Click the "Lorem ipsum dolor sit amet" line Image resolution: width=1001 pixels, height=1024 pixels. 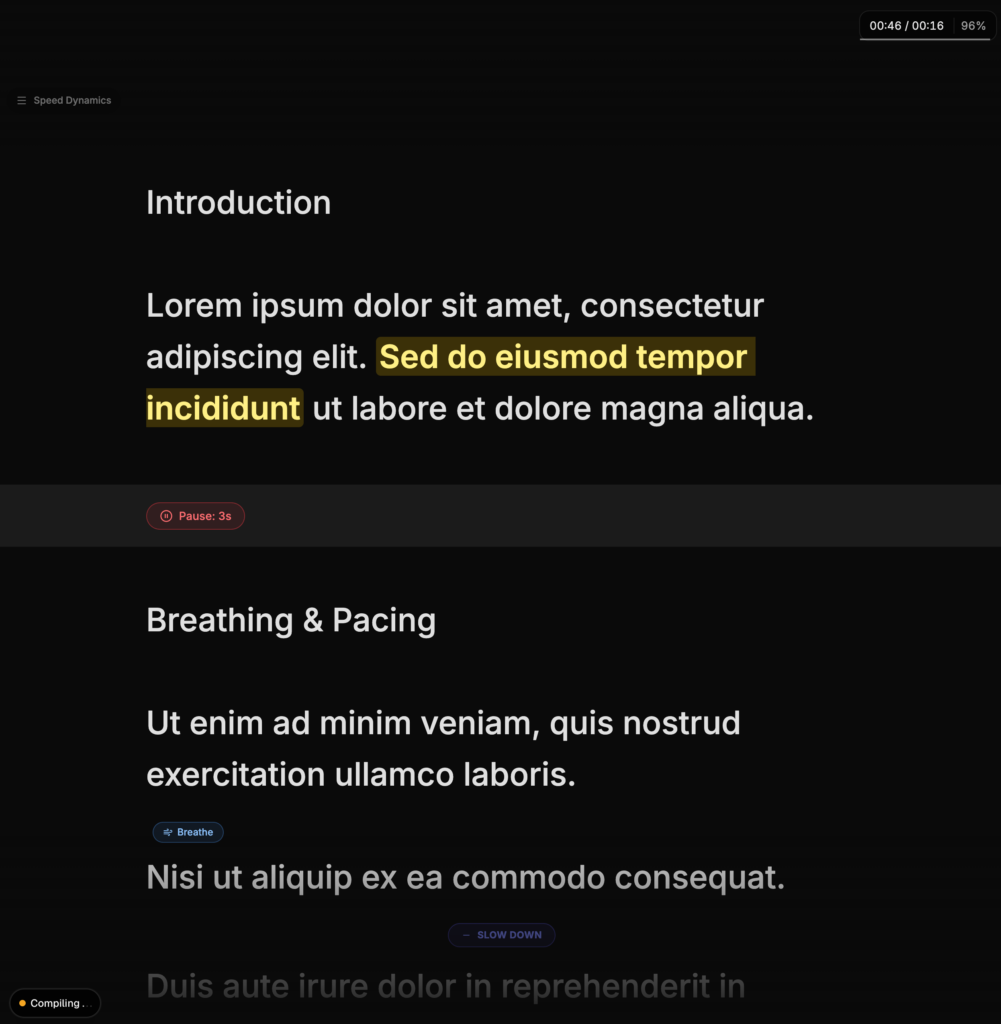point(455,306)
